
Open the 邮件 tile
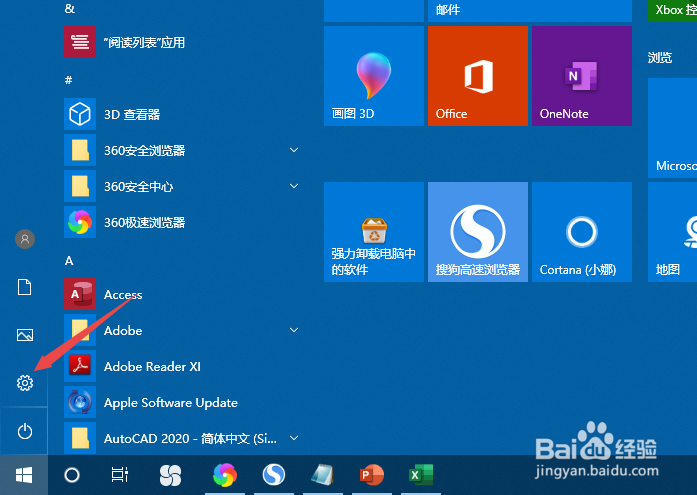(x=530, y=11)
